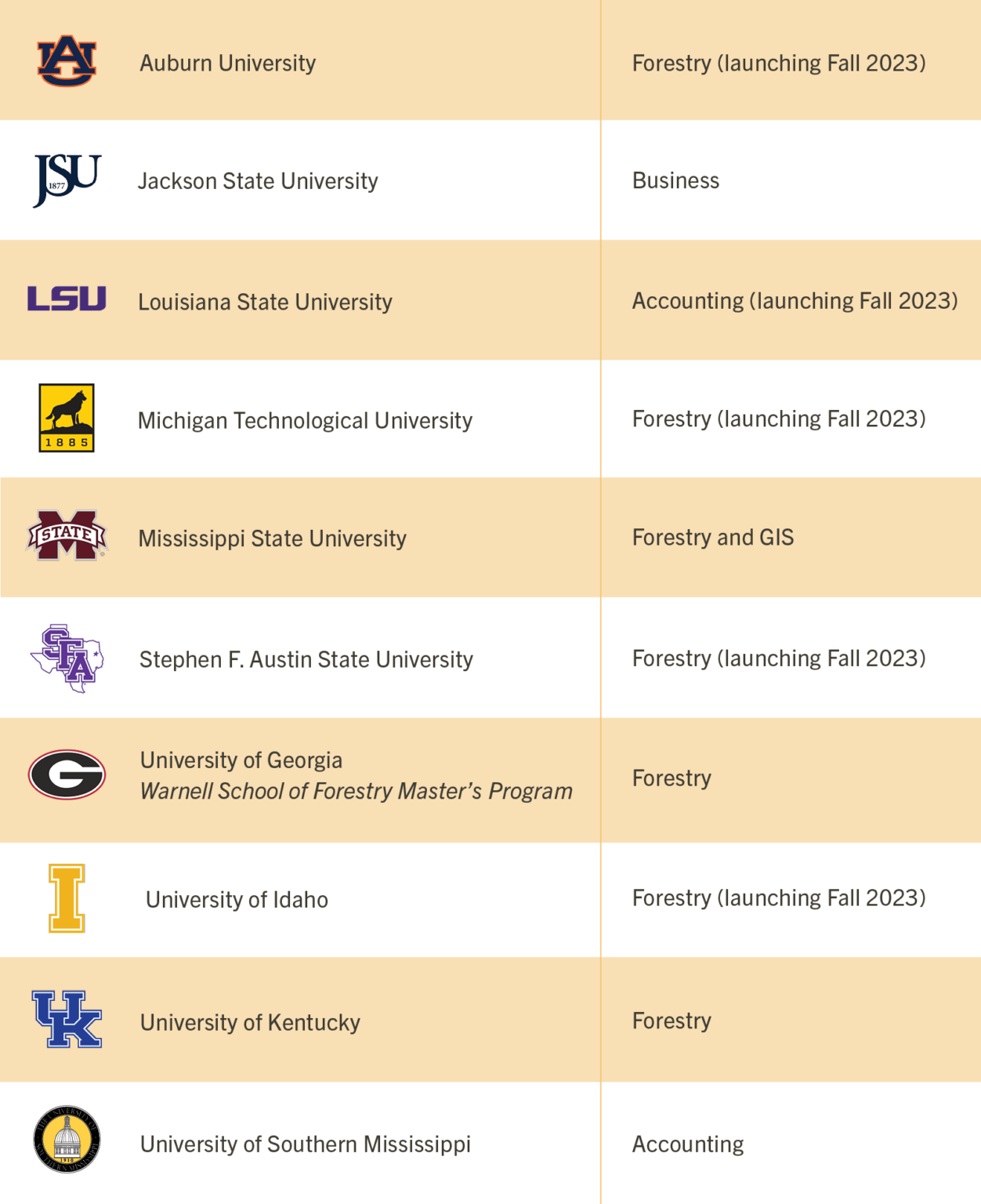Click the Mississippi State M logo
981x1204 pixels.
tap(67, 536)
